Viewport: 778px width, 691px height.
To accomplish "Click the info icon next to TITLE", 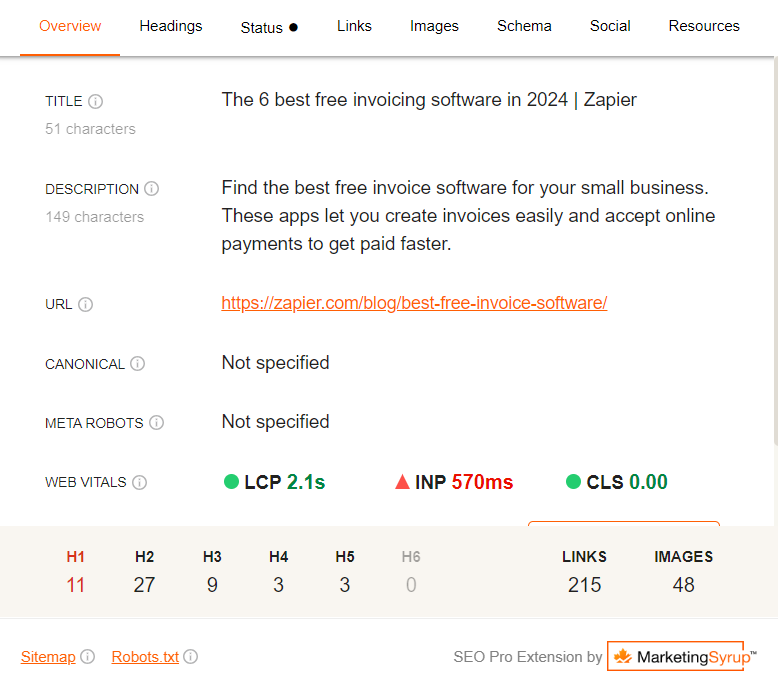I will 96,101.
